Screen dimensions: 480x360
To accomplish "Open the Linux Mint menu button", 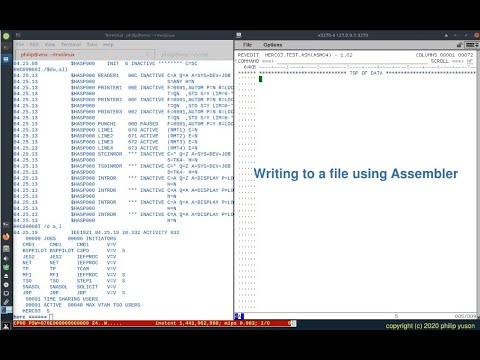I will 6,36.
